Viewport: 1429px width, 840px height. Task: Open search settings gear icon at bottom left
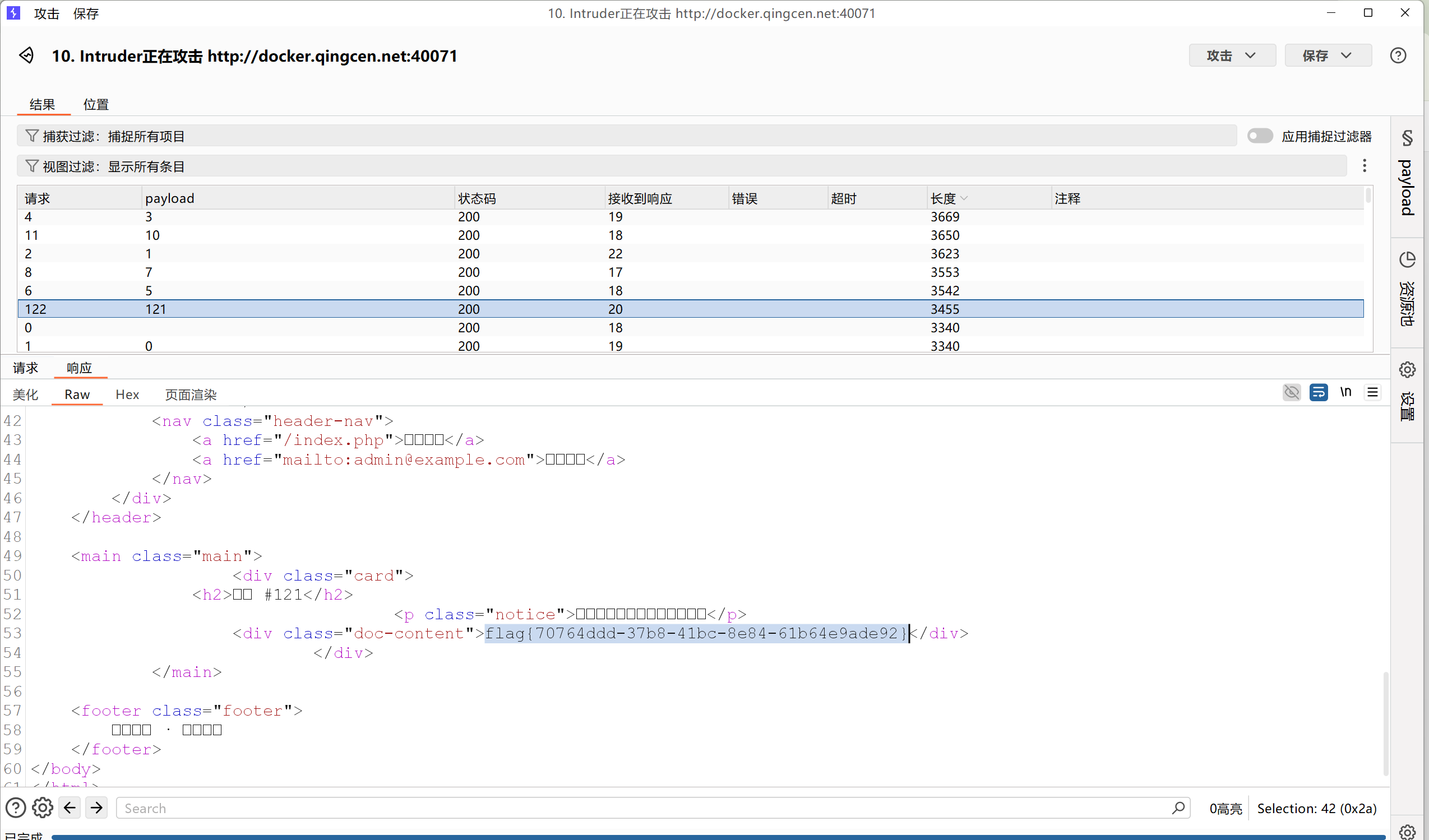[43, 807]
